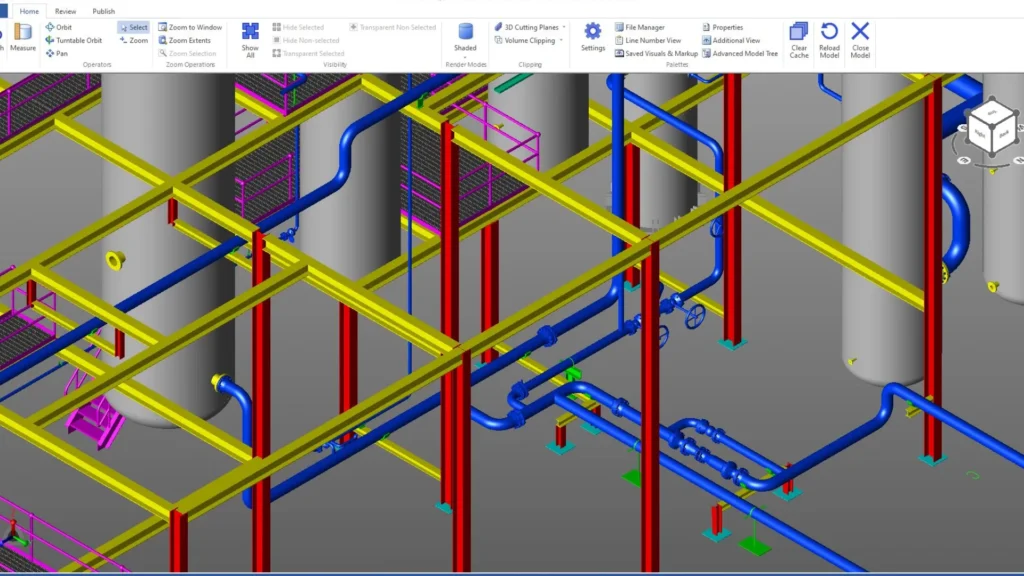This screenshot has height=576, width=1024.
Task: Toggle the Advanced Model Tree palette
Action: [x=739, y=53]
